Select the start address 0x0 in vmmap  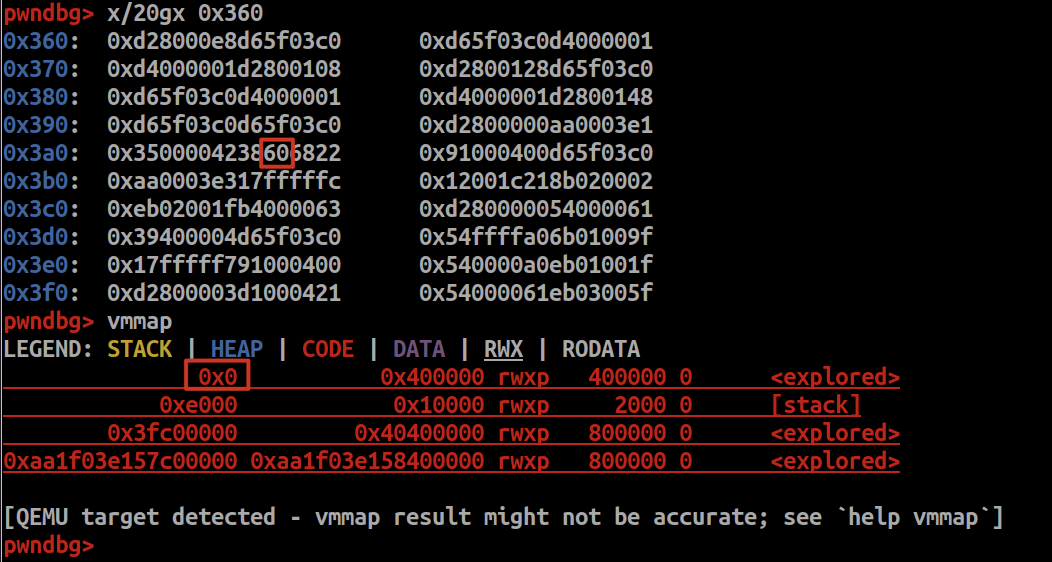tap(217, 377)
